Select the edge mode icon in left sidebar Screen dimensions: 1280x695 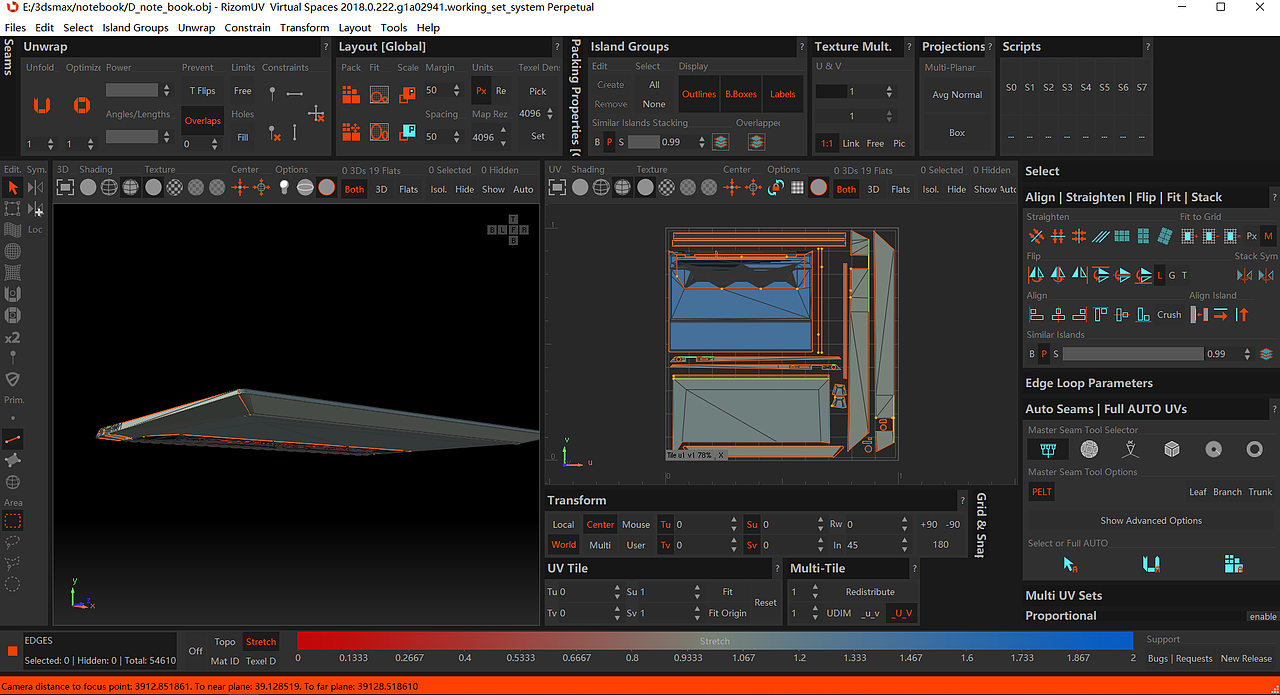[x=13, y=439]
